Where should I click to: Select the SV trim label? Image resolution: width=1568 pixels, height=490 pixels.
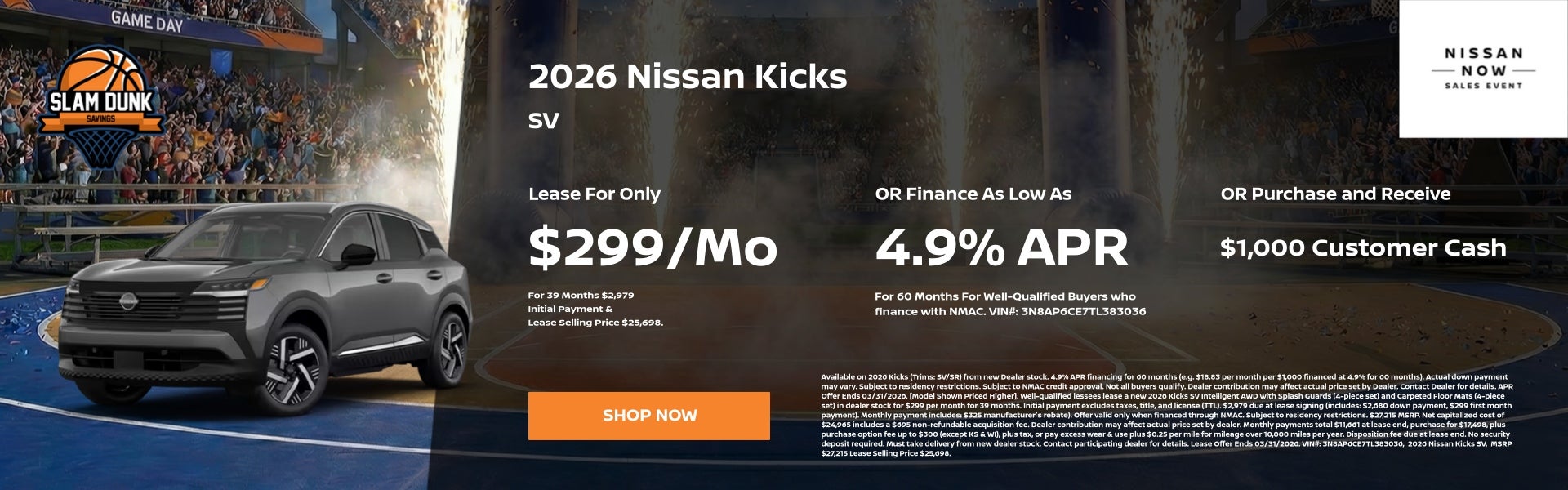click(543, 121)
